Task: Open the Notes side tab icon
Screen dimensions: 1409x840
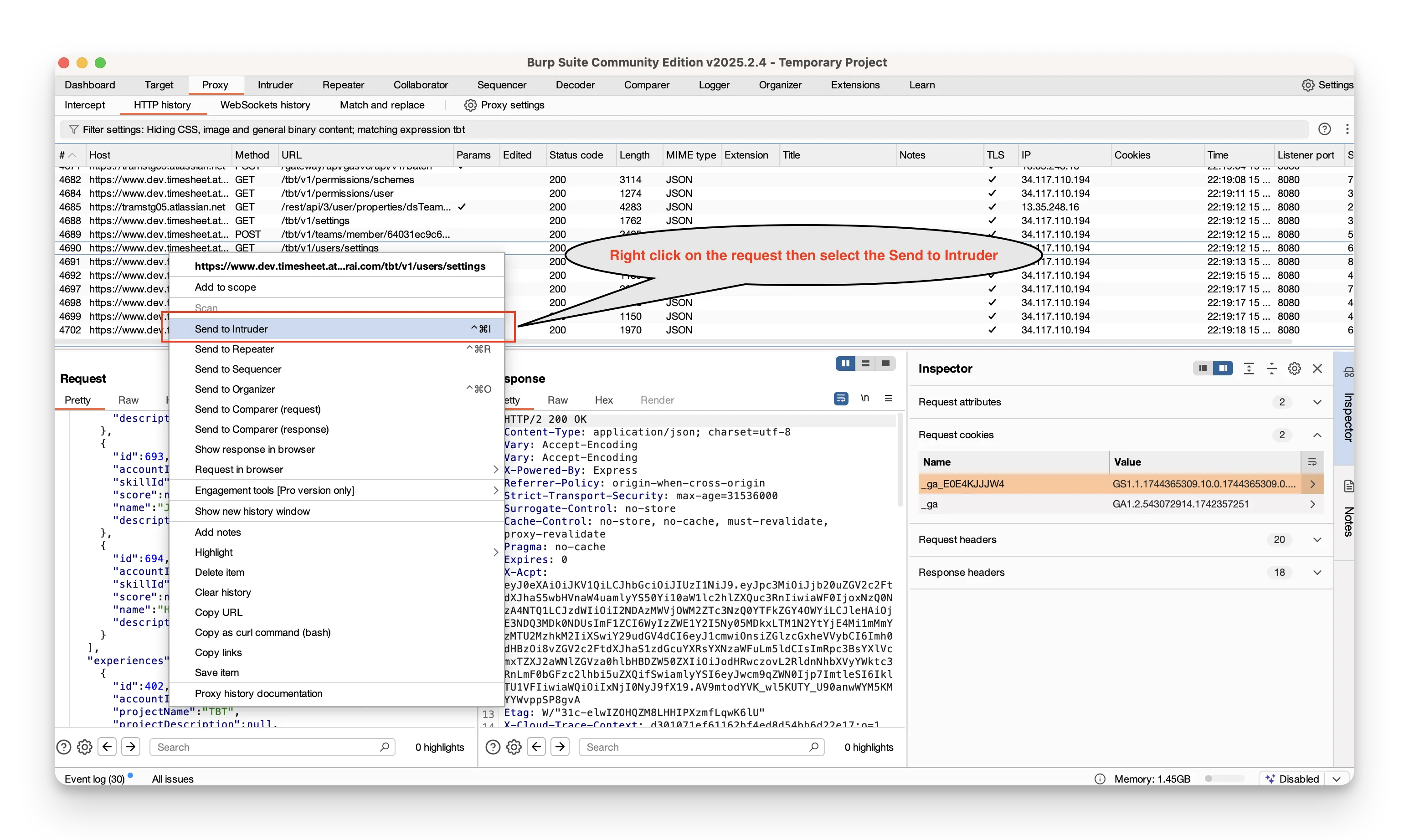Action: (x=1348, y=486)
